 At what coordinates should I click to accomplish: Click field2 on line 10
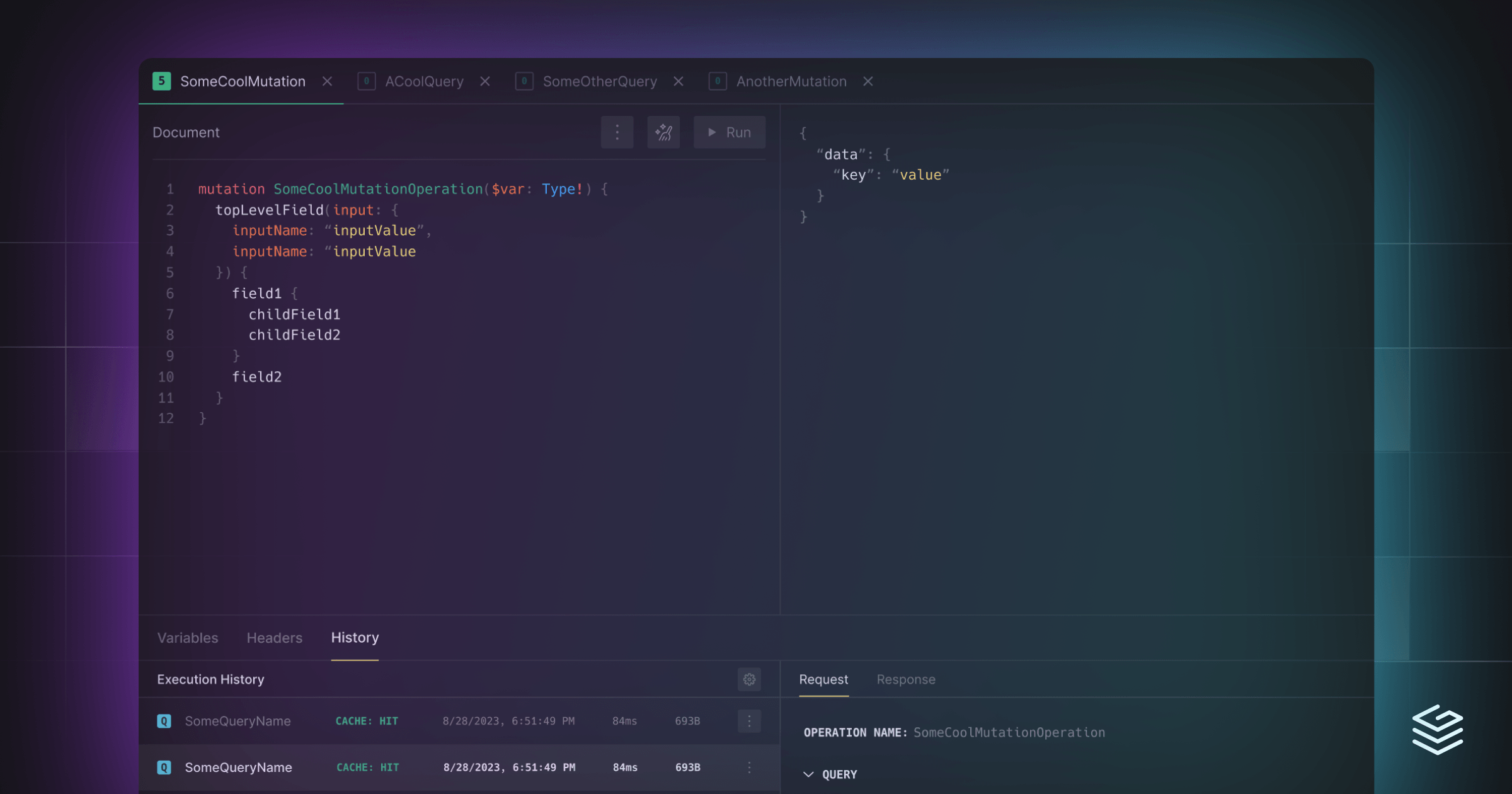(x=257, y=377)
